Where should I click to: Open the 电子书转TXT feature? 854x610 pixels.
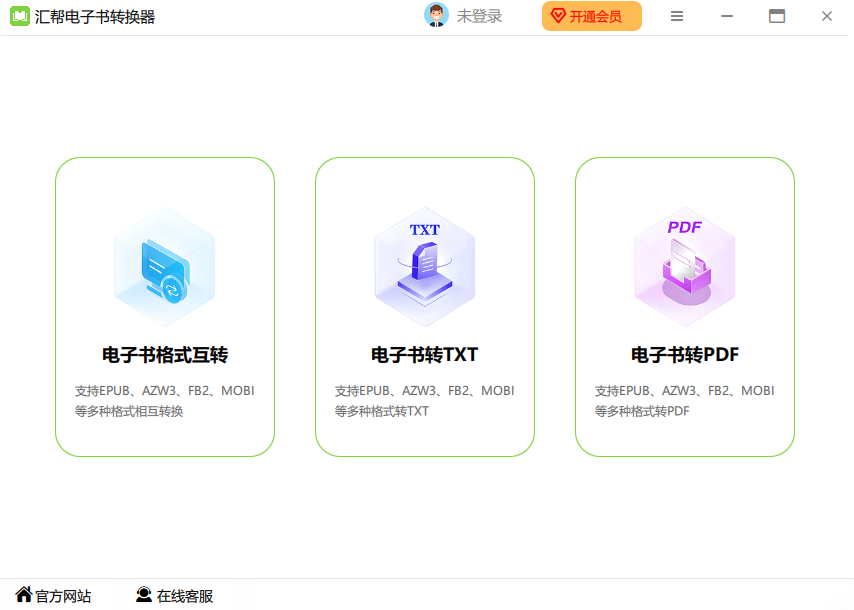tap(424, 355)
